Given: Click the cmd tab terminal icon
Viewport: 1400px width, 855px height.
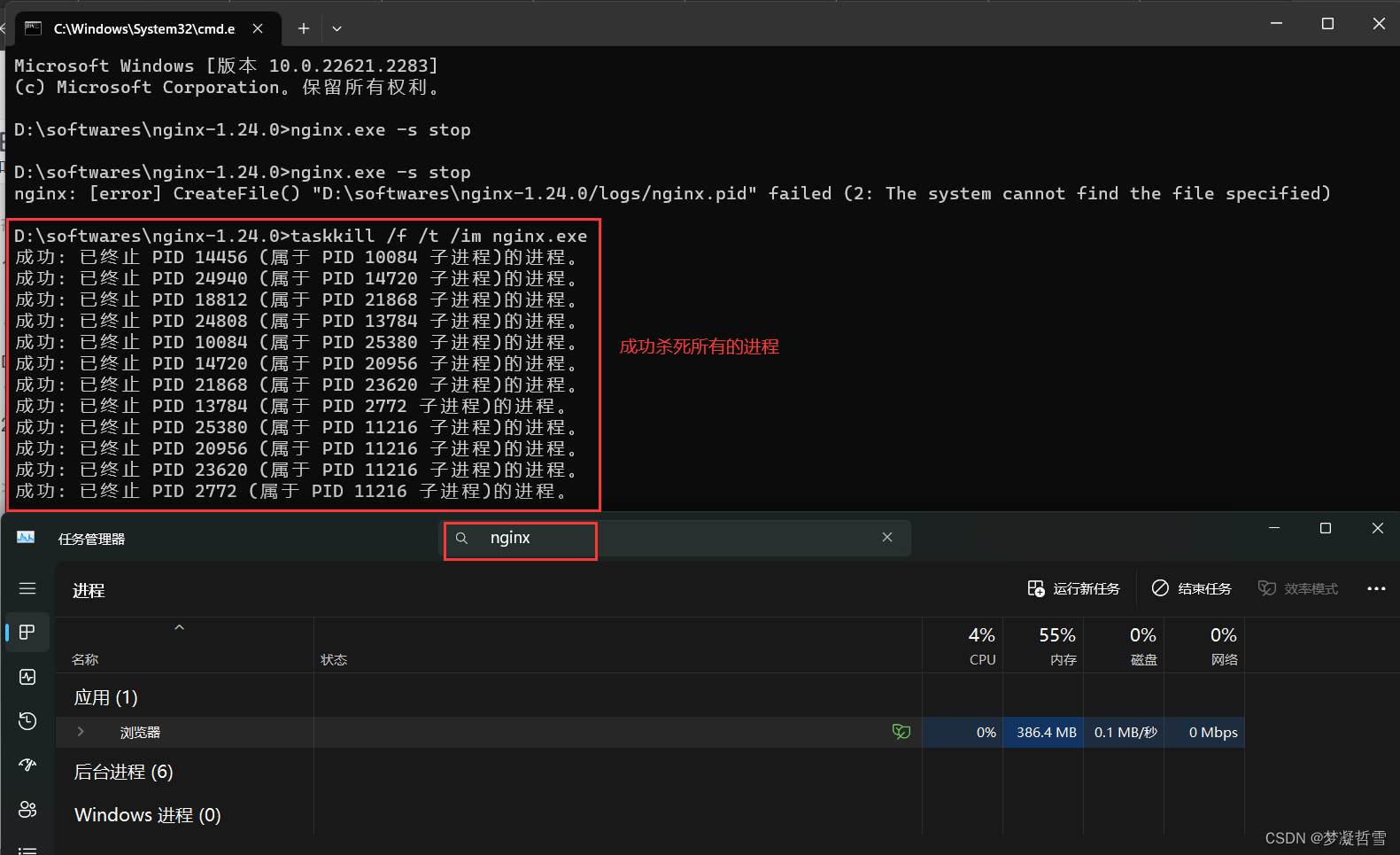Looking at the screenshot, I should (x=34, y=28).
